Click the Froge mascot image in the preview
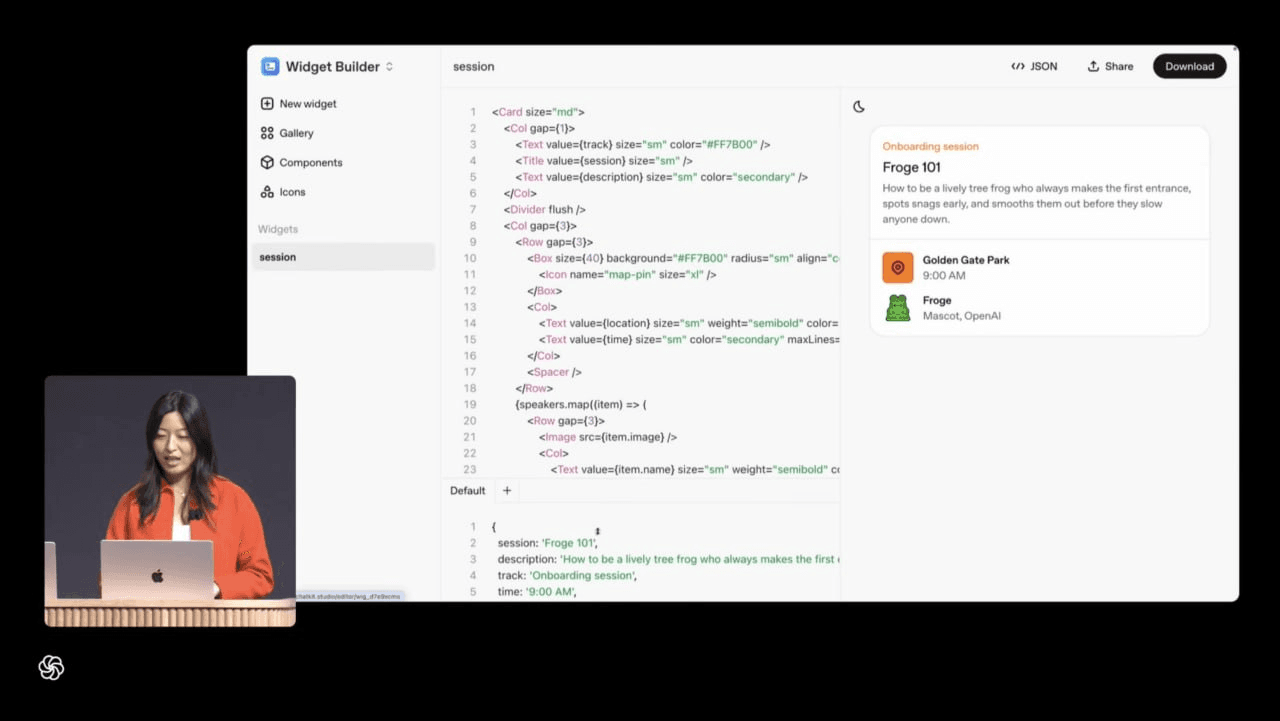The image size is (1280, 721). [898, 308]
